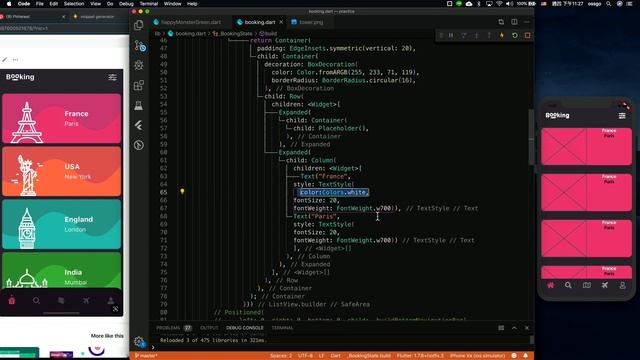Close the booking.dart tab
The height and width of the screenshot is (360, 640).
(281, 22)
